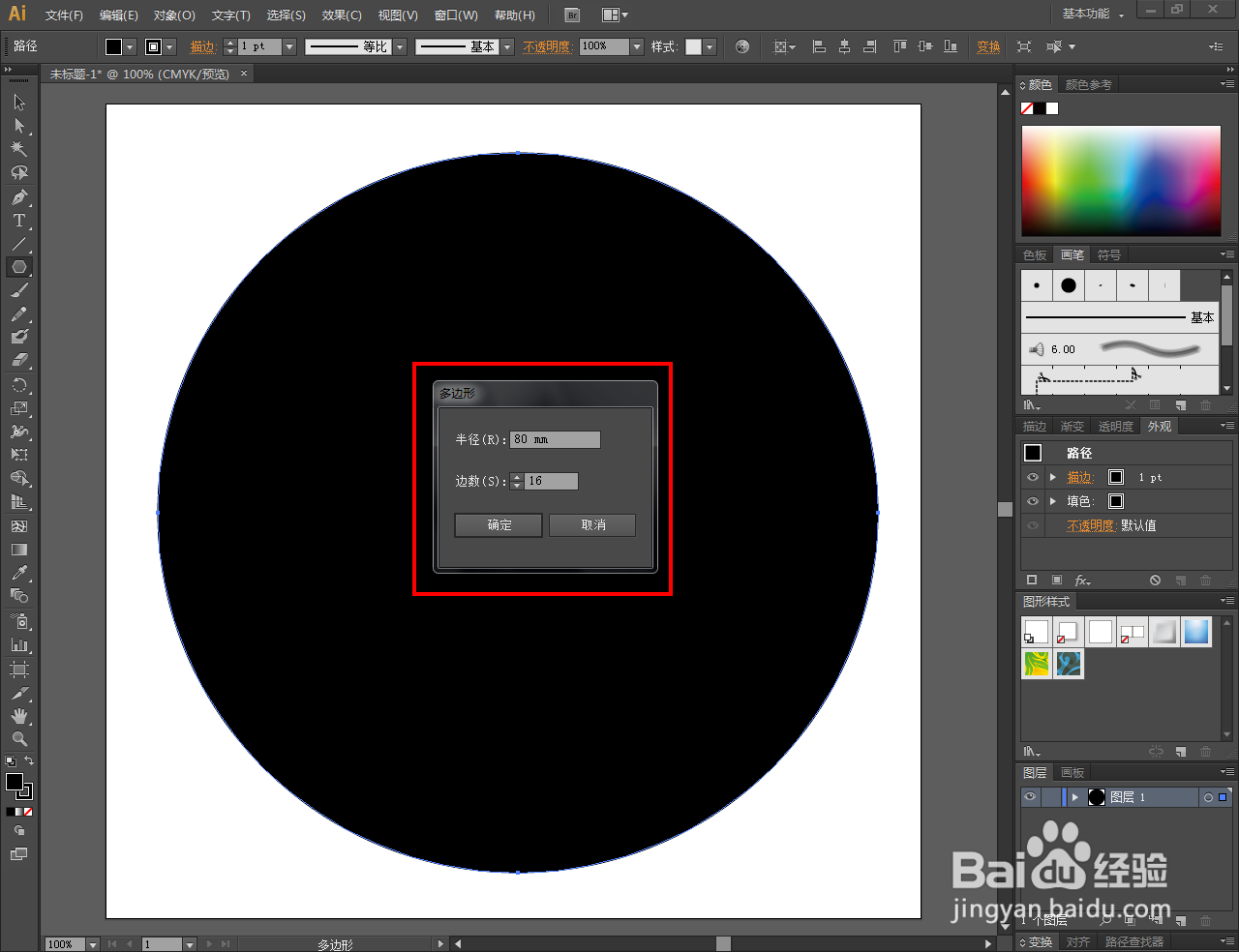1239x952 pixels.
Task: Open the zoom level 100% dropdown
Action: (93, 944)
